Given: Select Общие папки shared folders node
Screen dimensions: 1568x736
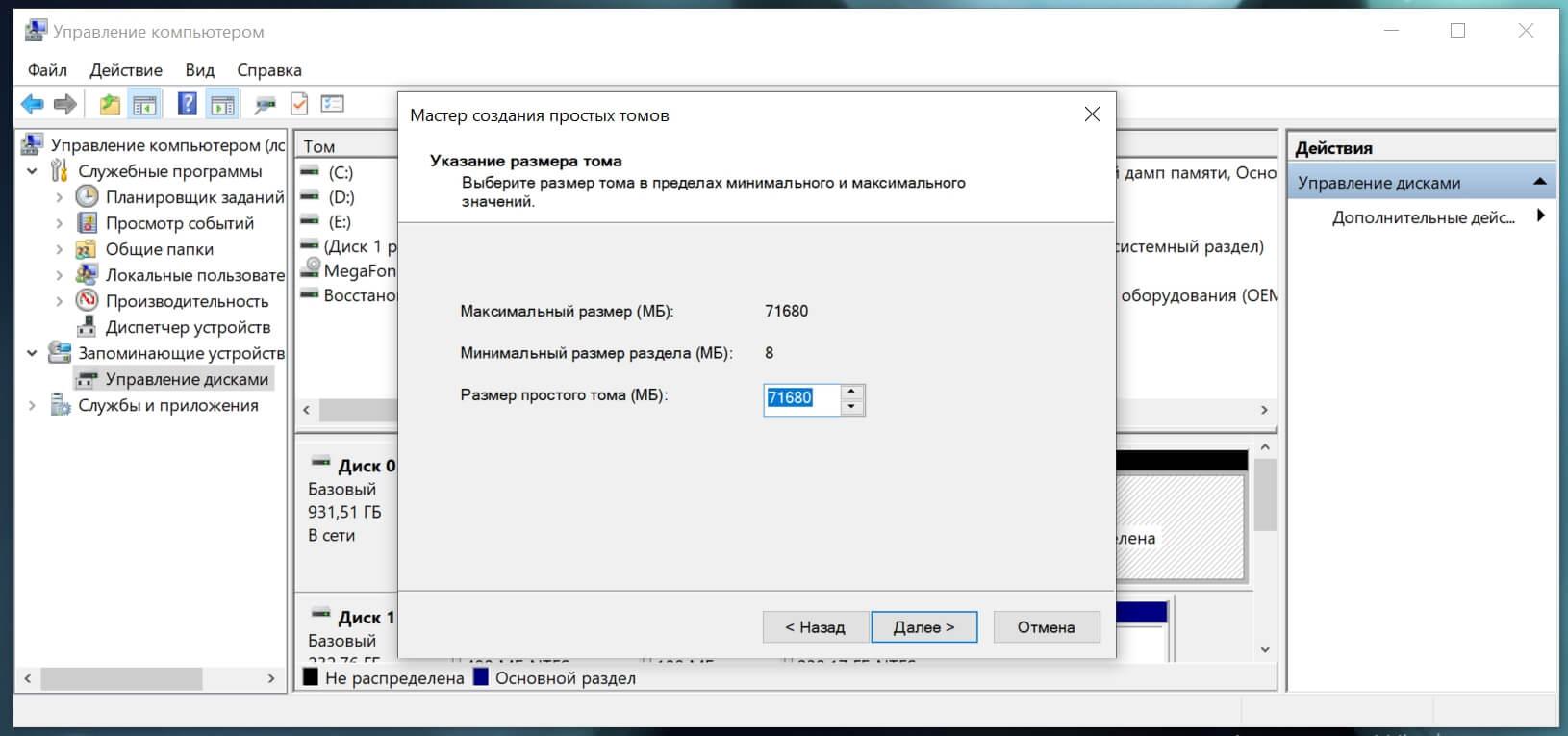Looking at the screenshot, I should click(145, 249).
